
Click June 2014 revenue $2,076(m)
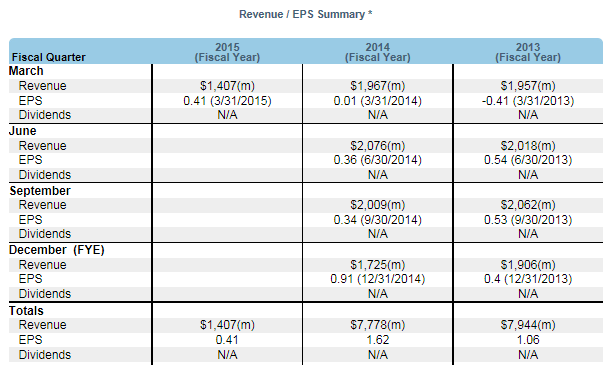378,146
